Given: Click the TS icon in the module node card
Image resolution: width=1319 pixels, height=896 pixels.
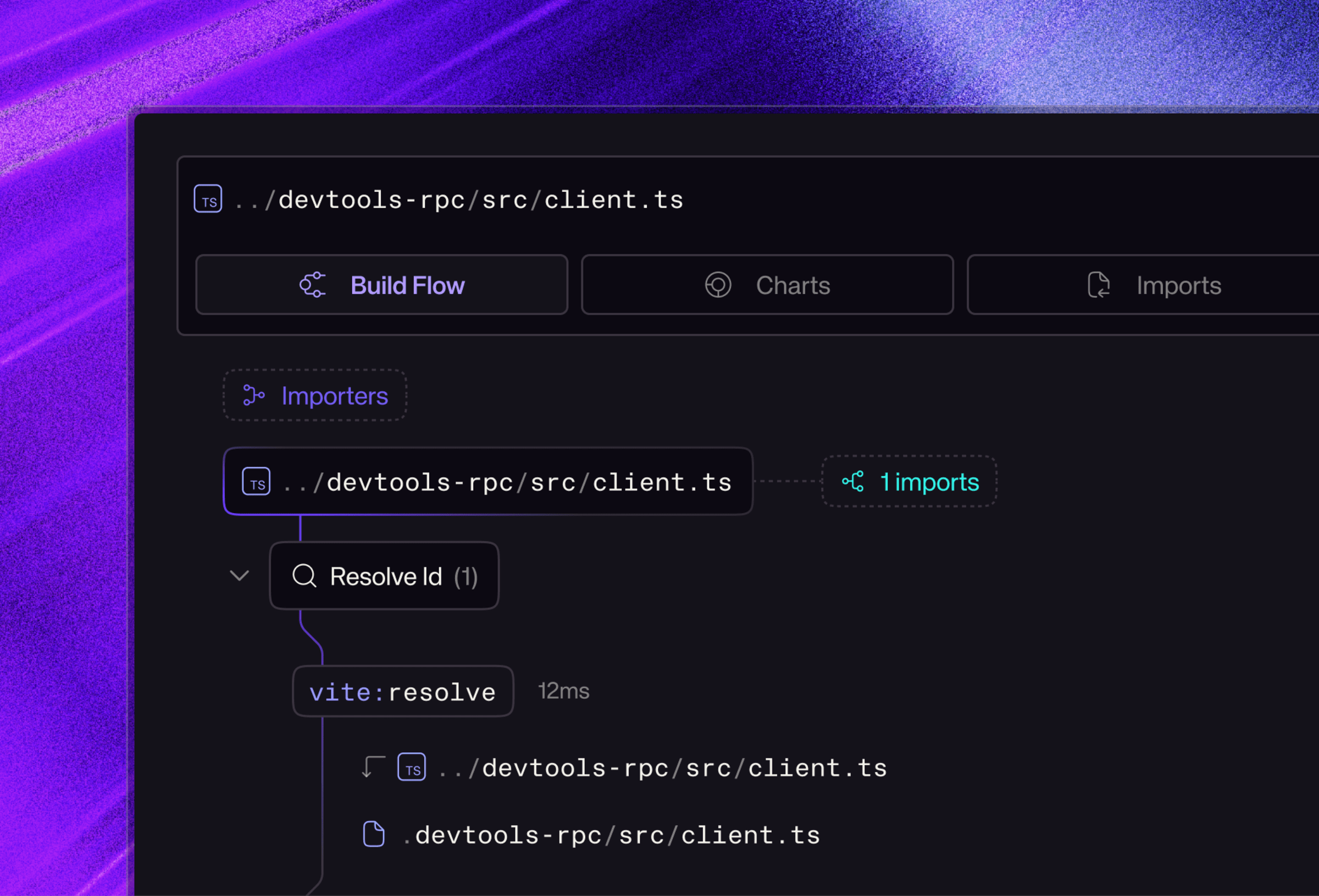Looking at the screenshot, I should pyautogui.click(x=256, y=482).
